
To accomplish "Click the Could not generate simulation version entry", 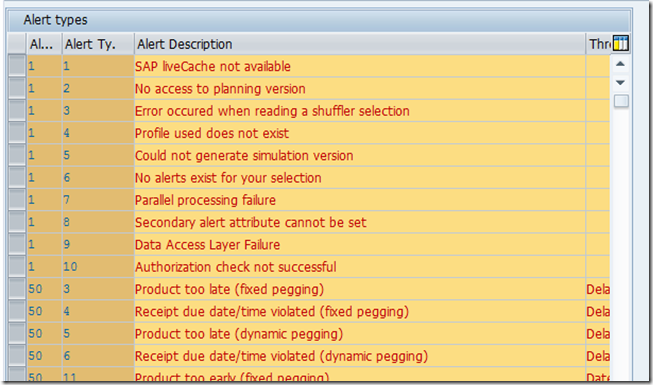I will click(x=244, y=155).
